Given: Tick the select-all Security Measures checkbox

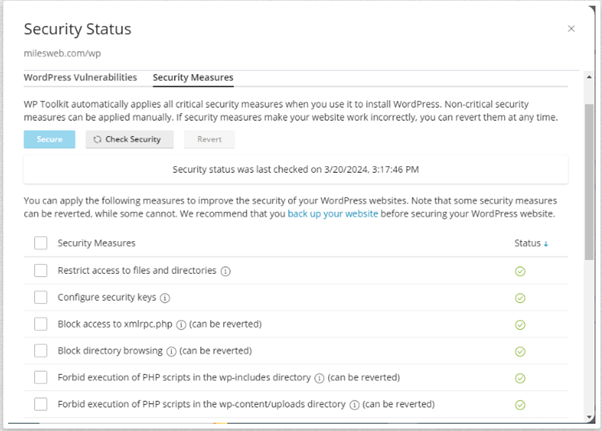Looking at the screenshot, I should pyautogui.click(x=41, y=243).
